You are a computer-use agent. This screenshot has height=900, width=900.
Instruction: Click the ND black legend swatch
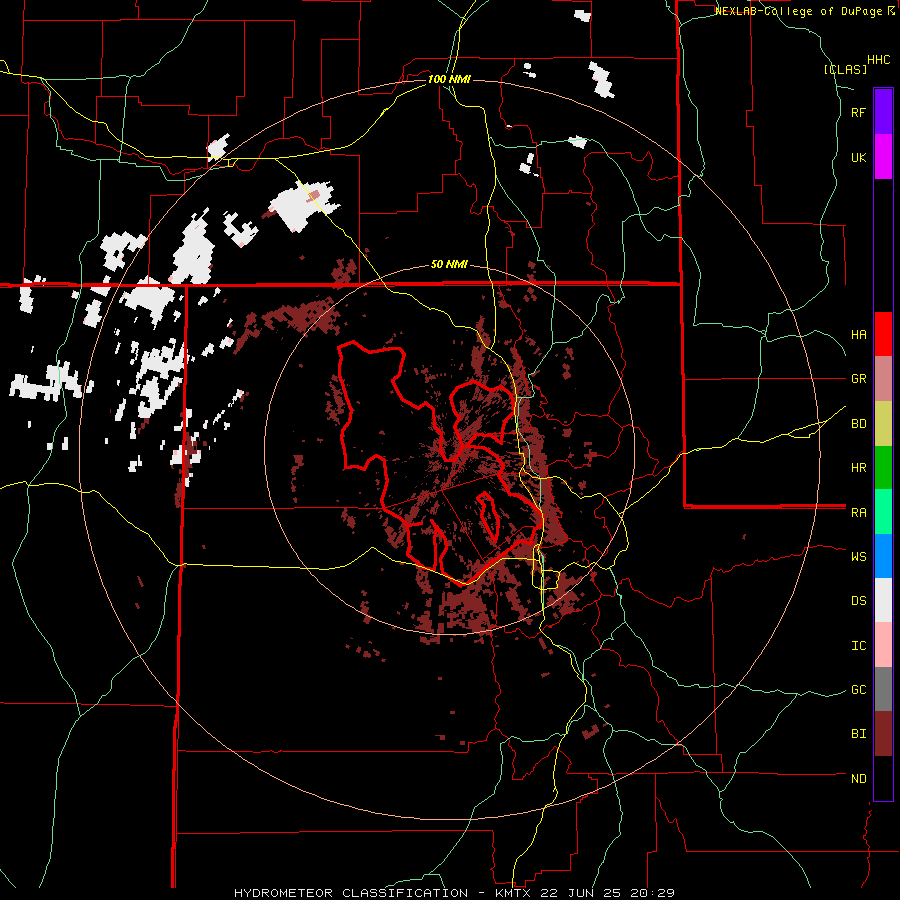[883, 778]
